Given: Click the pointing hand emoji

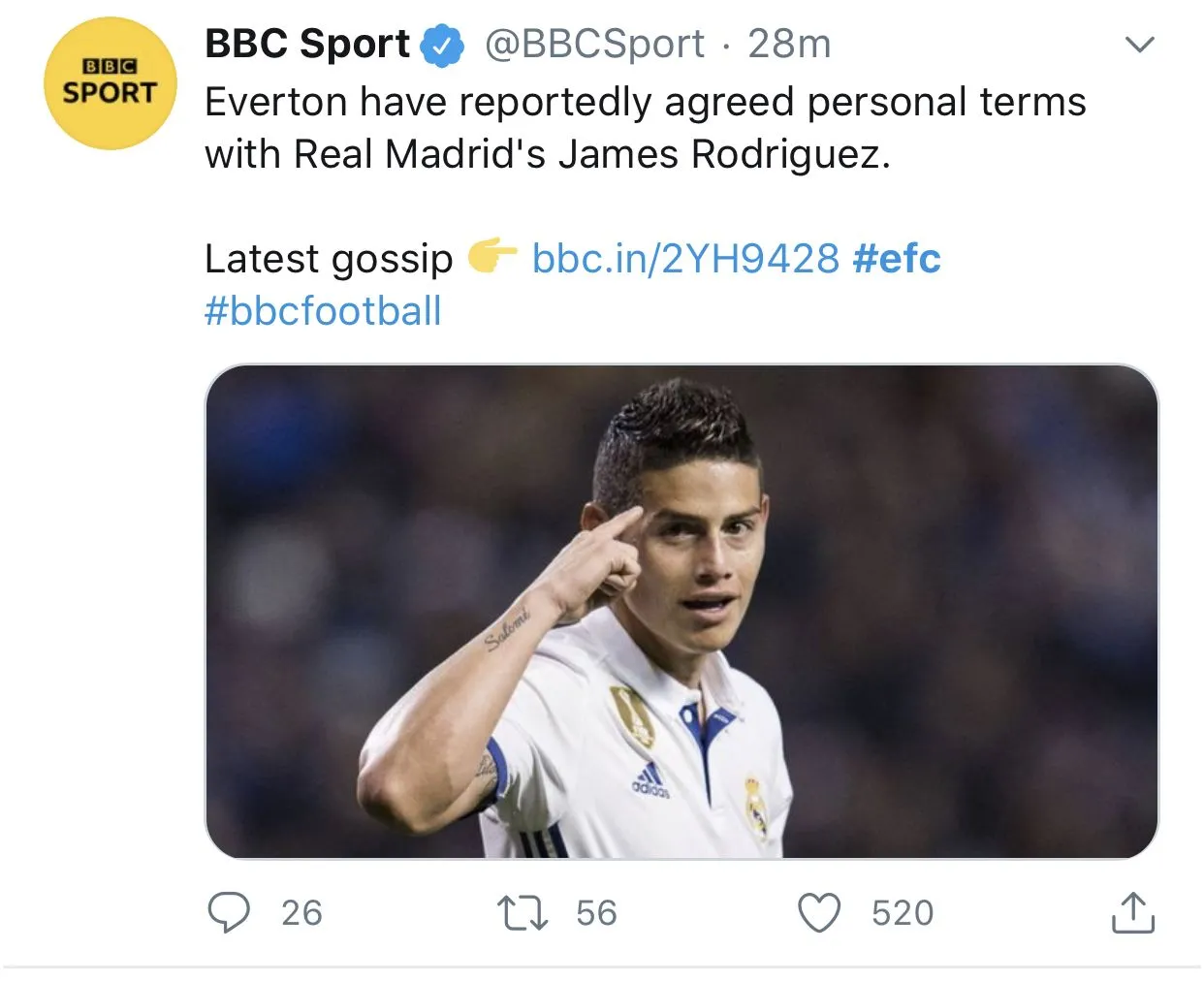Looking at the screenshot, I should [492, 257].
